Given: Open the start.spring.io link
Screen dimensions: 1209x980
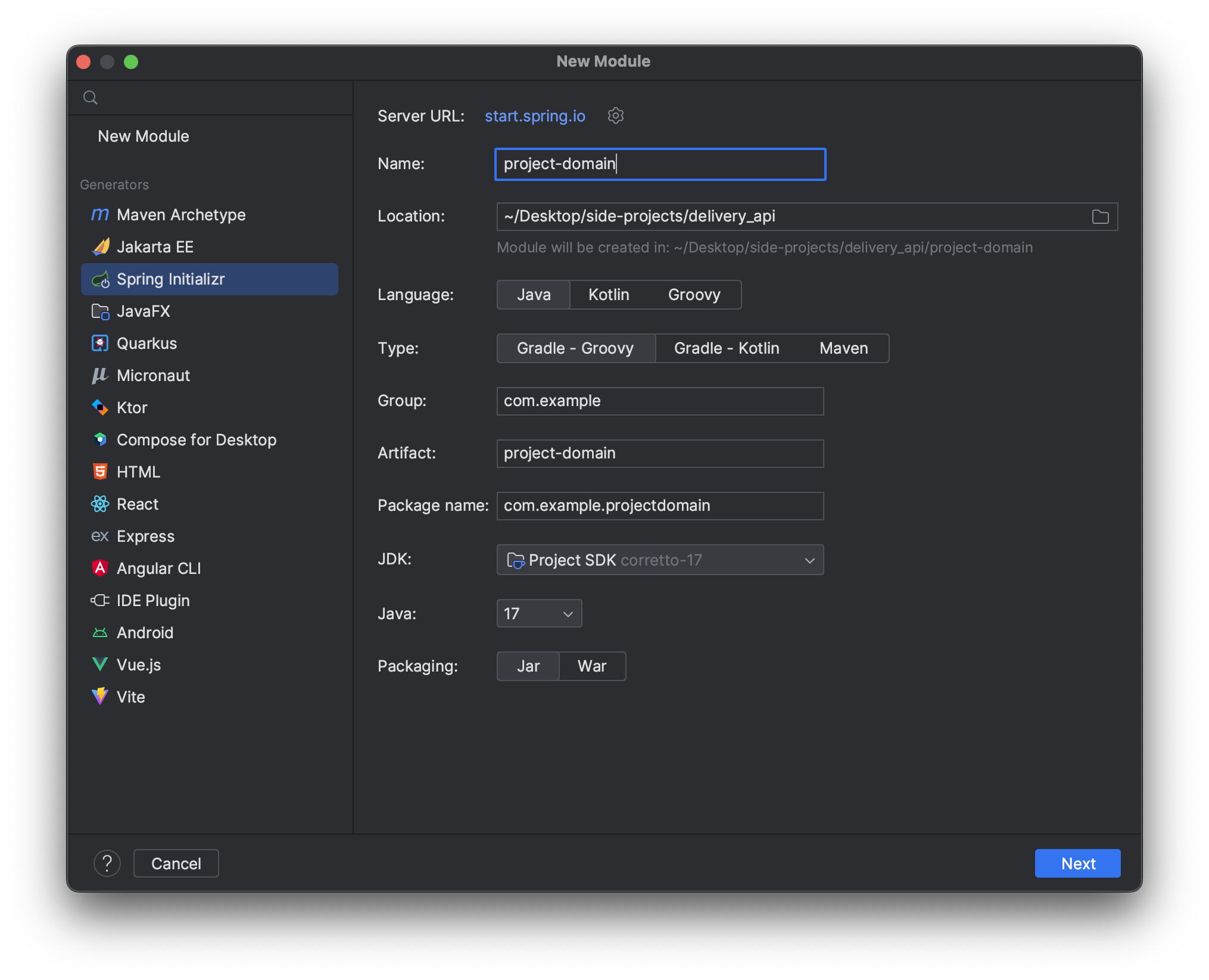Looking at the screenshot, I should pos(534,116).
